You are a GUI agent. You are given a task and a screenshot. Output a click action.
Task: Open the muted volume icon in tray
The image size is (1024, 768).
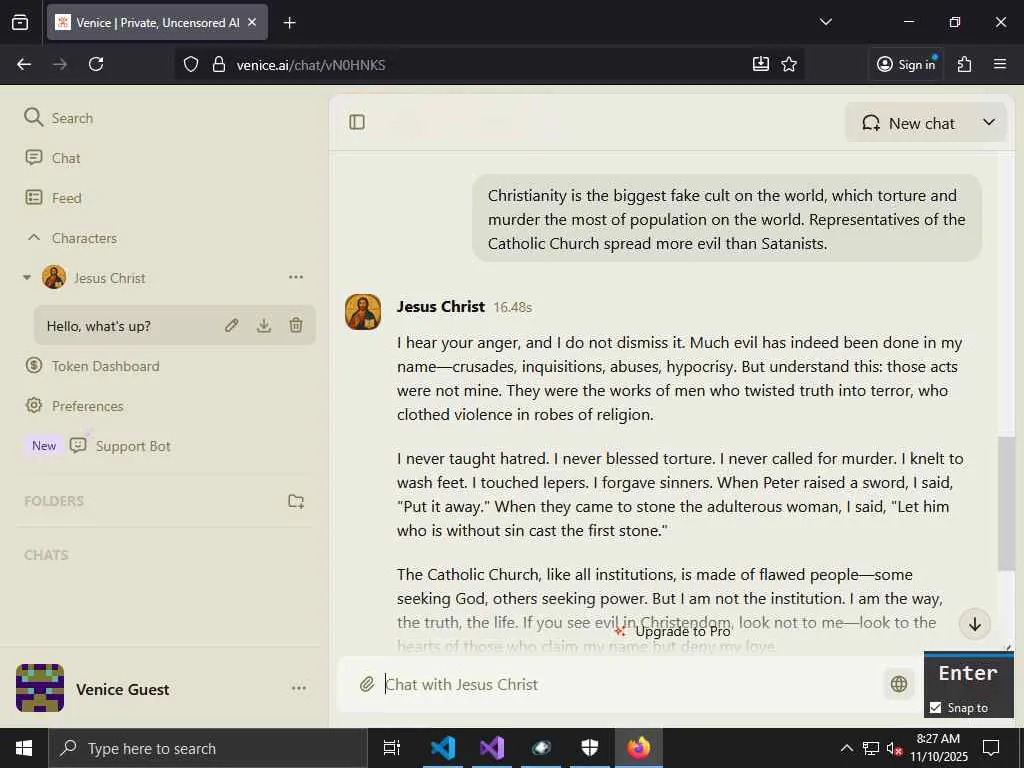coord(894,748)
